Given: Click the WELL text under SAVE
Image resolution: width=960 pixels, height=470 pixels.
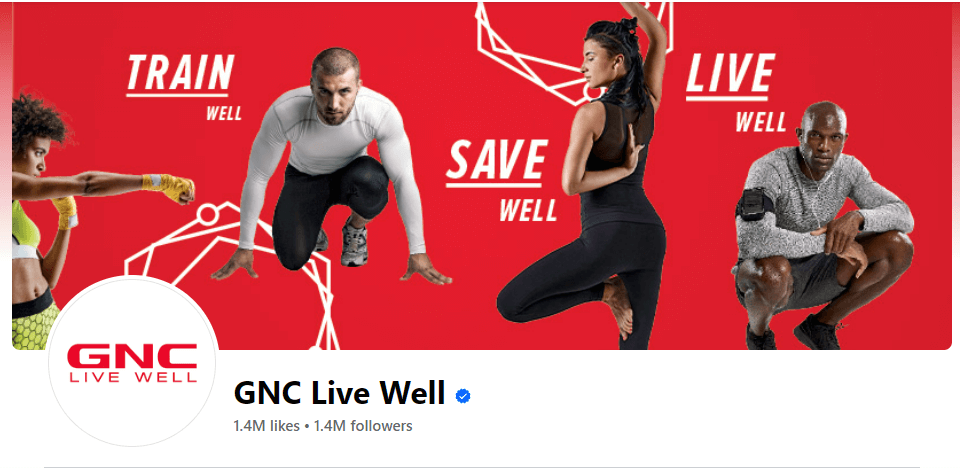Looking at the screenshot, I should coord(528,210).
